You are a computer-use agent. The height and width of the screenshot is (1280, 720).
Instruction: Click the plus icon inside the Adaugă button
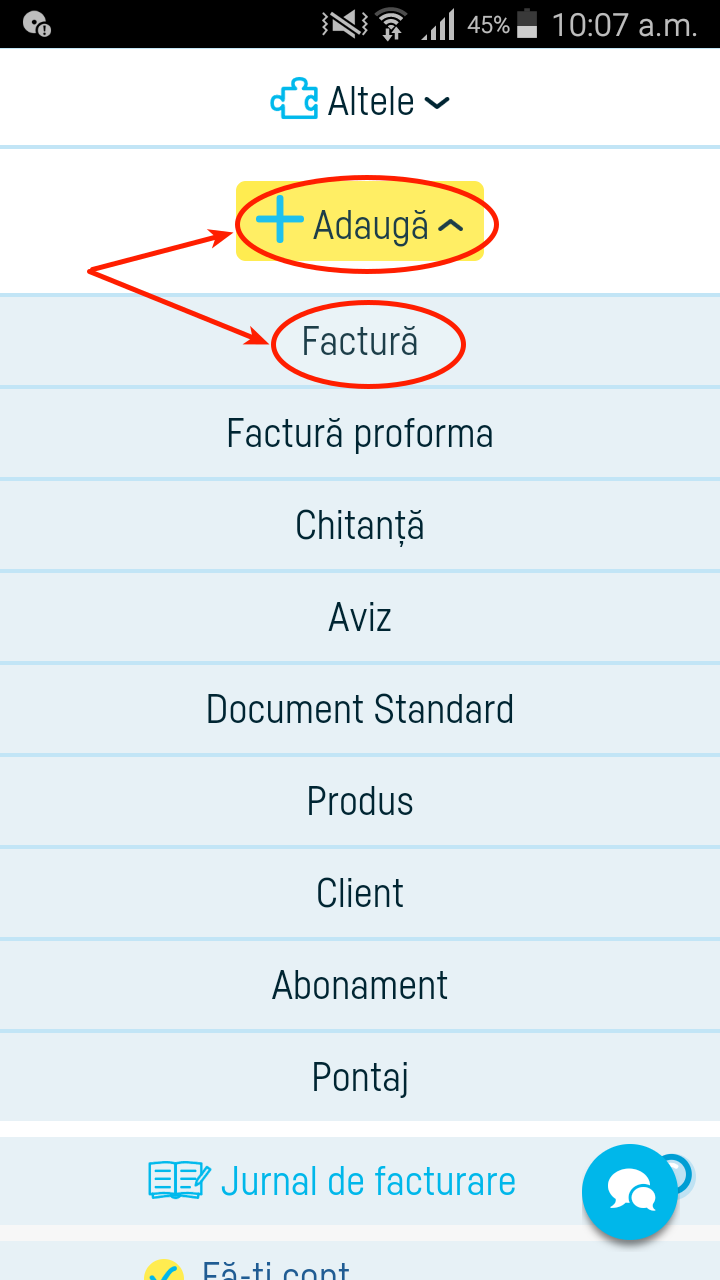coord(281,221)
